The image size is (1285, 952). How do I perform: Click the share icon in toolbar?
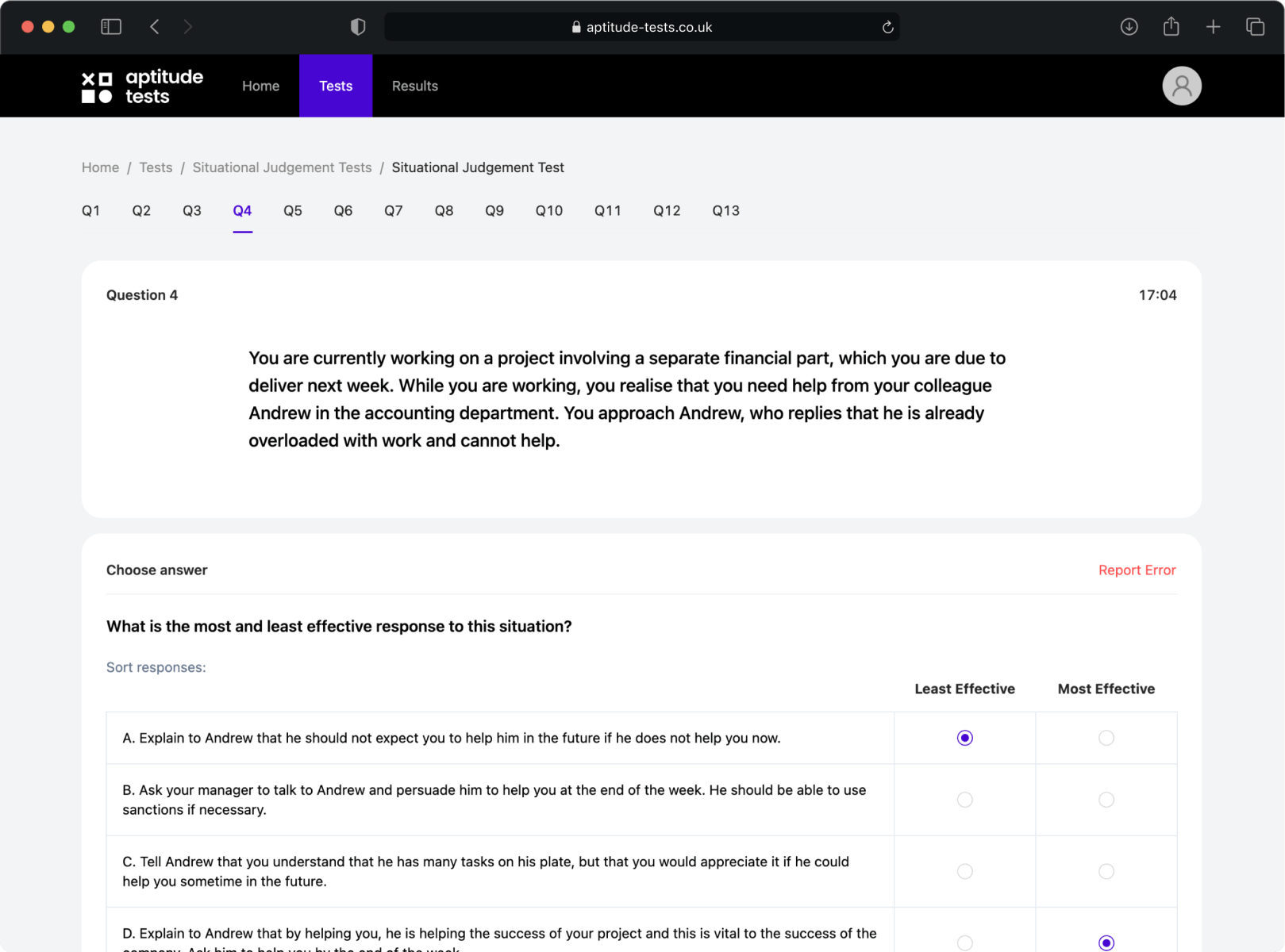(x=1171, y=27)
